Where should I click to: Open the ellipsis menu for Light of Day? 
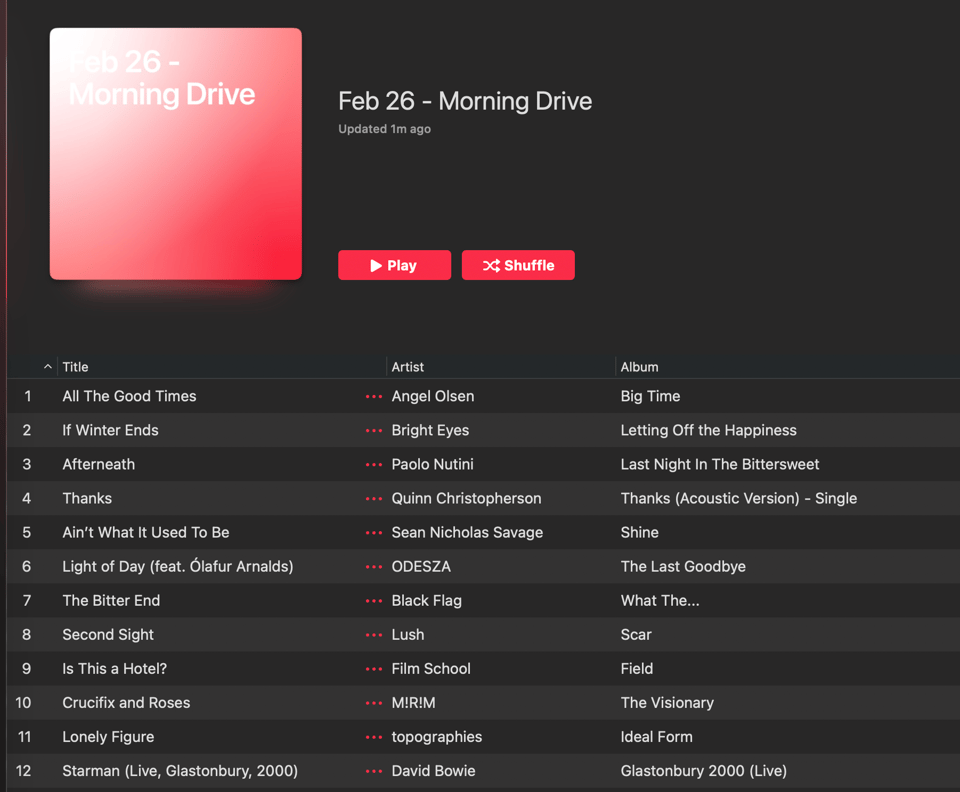coord(374,567)
